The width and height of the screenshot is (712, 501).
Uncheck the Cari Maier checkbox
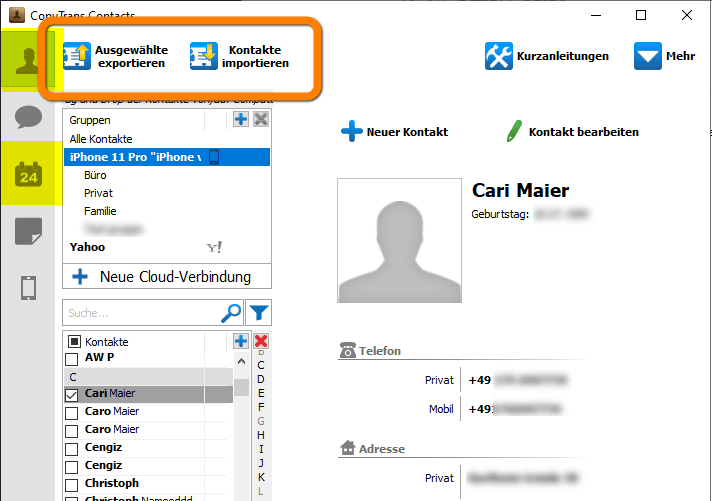71,395
